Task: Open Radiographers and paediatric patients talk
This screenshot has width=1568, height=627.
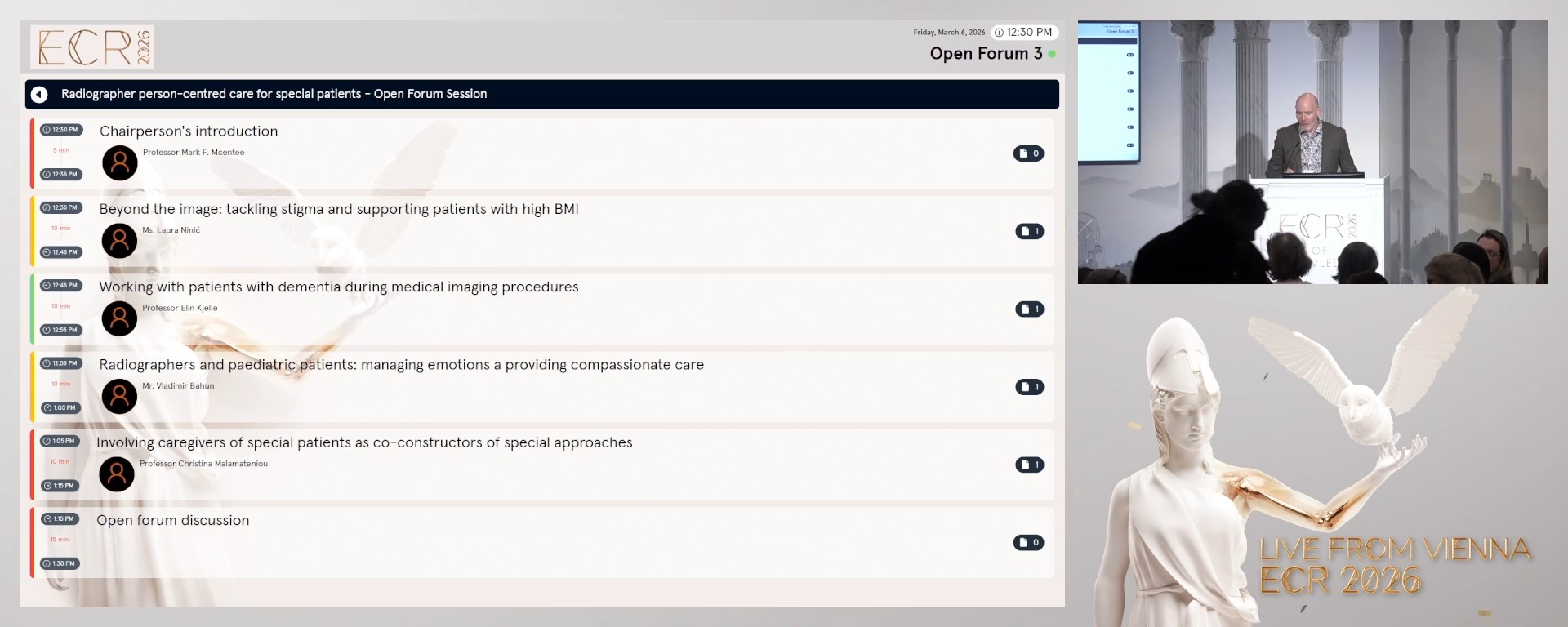Action: pyautogui.click(x=402, y=365)
